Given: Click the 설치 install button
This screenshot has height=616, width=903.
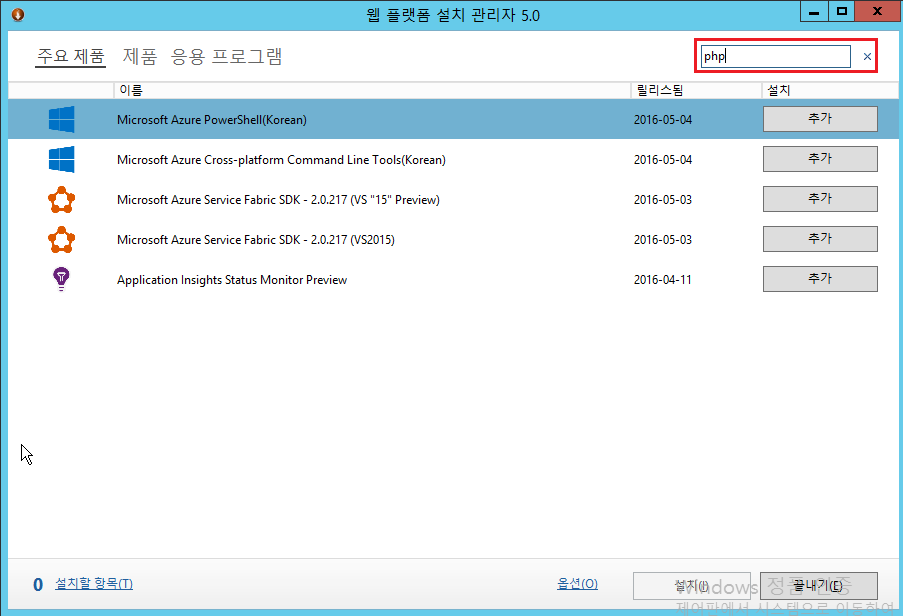Looking at the screenshot, I should (x=692, y=586).
